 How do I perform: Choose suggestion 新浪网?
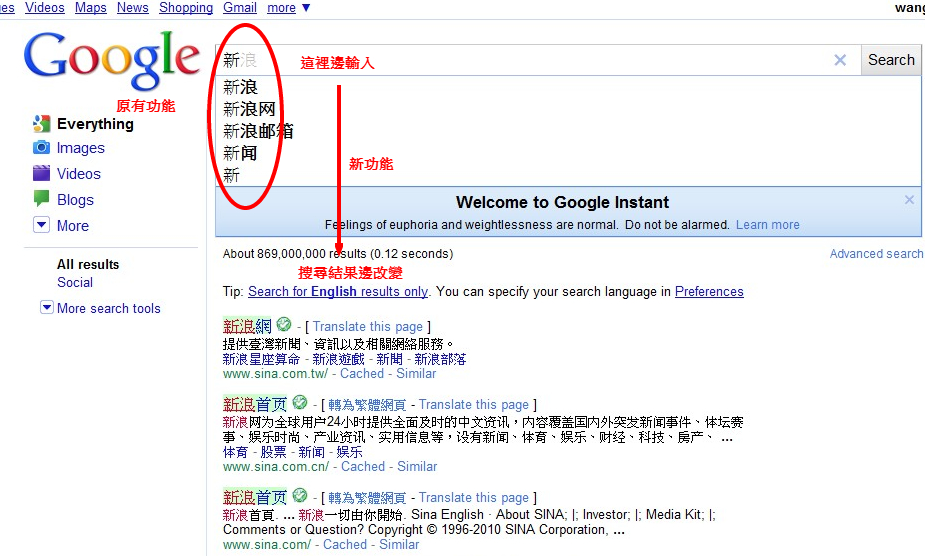tap(249, 109)
